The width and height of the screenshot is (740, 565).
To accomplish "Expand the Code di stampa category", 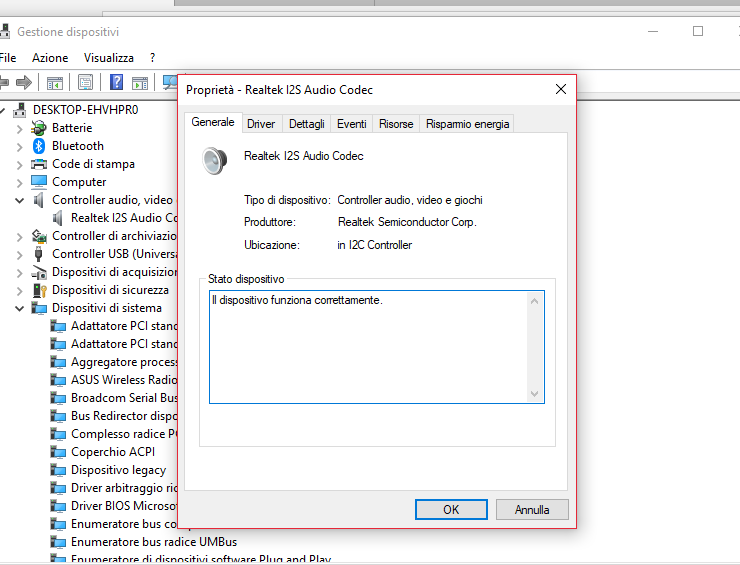I will coord(19,164).
